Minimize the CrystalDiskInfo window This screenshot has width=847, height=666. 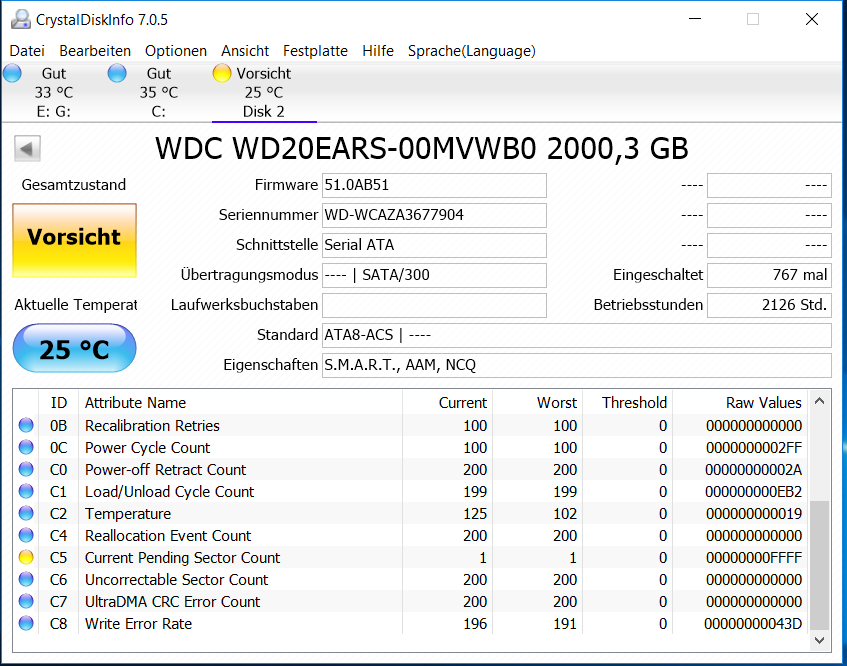click(695, 19)
